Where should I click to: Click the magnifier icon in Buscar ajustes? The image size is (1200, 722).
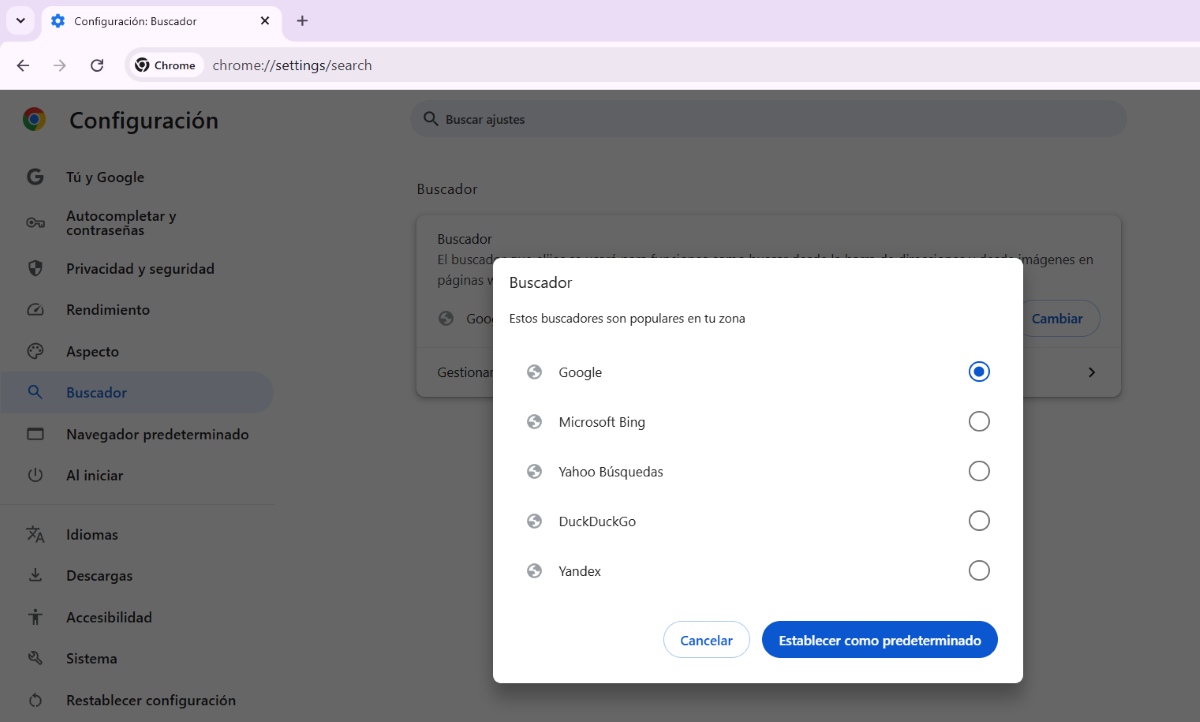pyautogui.click(x=431, y=119)
